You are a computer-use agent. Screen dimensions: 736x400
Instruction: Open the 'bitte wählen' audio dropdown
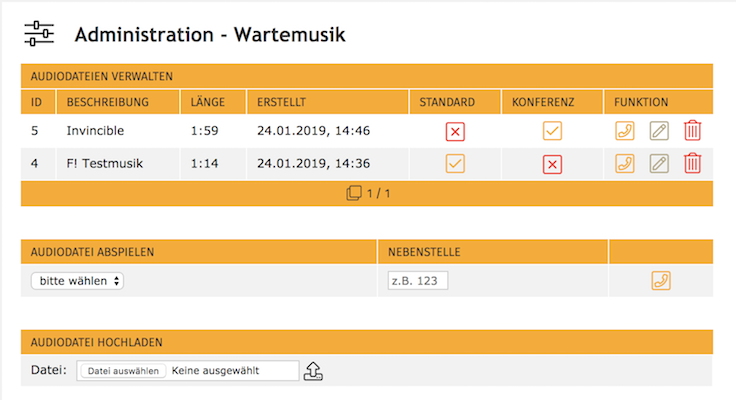pyautogui.click(x=77, y=281)
